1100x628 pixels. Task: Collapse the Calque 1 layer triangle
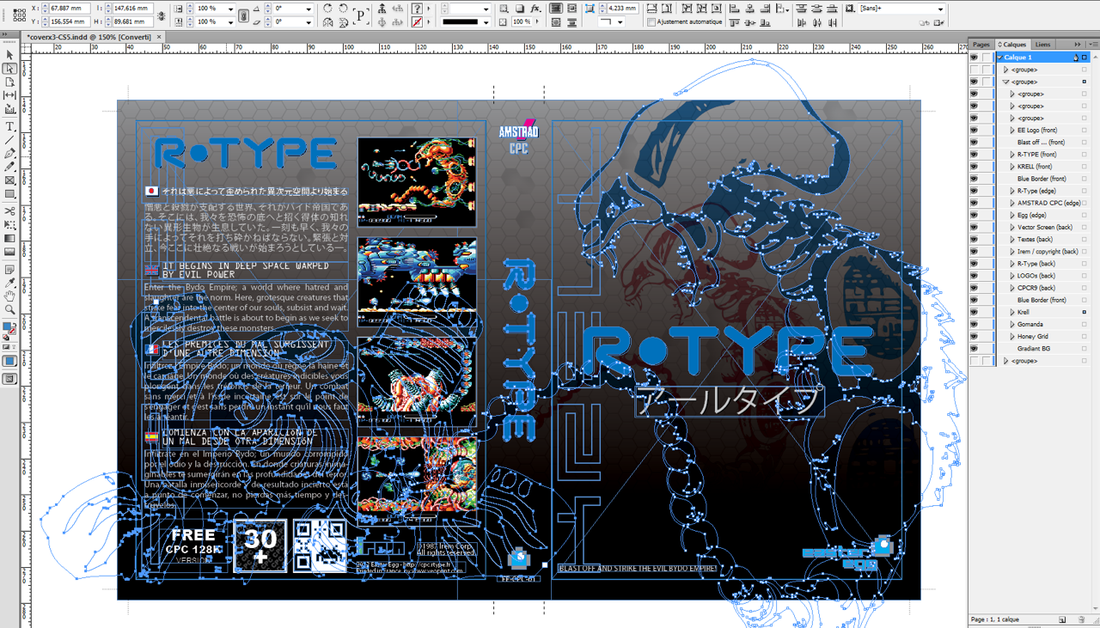click(x=1000, y=58)
